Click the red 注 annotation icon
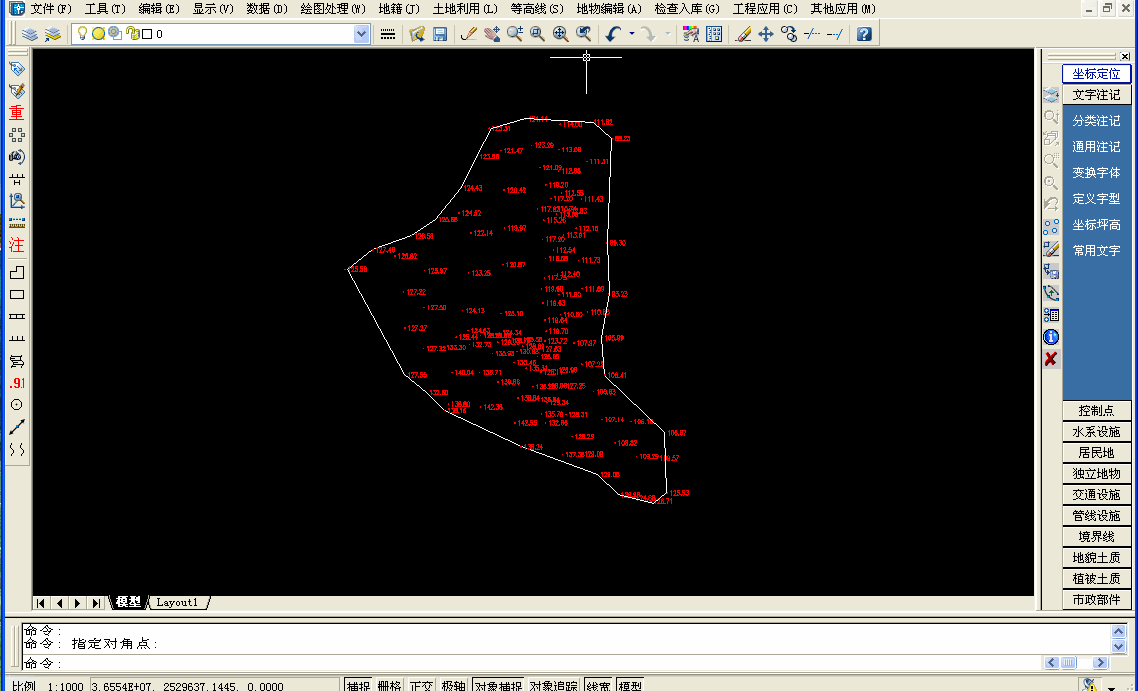Screen dimensions: 1138x691 tap(16, 245)
